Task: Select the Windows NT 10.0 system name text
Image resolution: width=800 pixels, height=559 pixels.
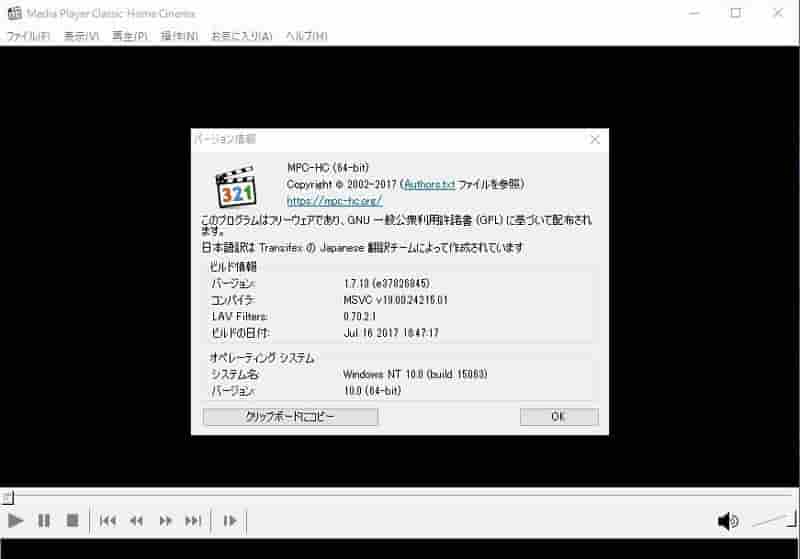Action: 415,374
